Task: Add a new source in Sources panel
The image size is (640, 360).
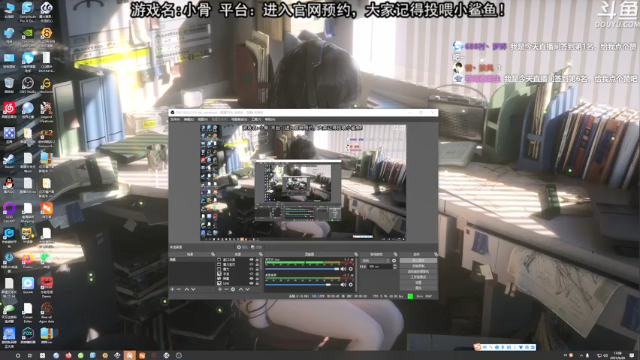Action: click(220, 289)
